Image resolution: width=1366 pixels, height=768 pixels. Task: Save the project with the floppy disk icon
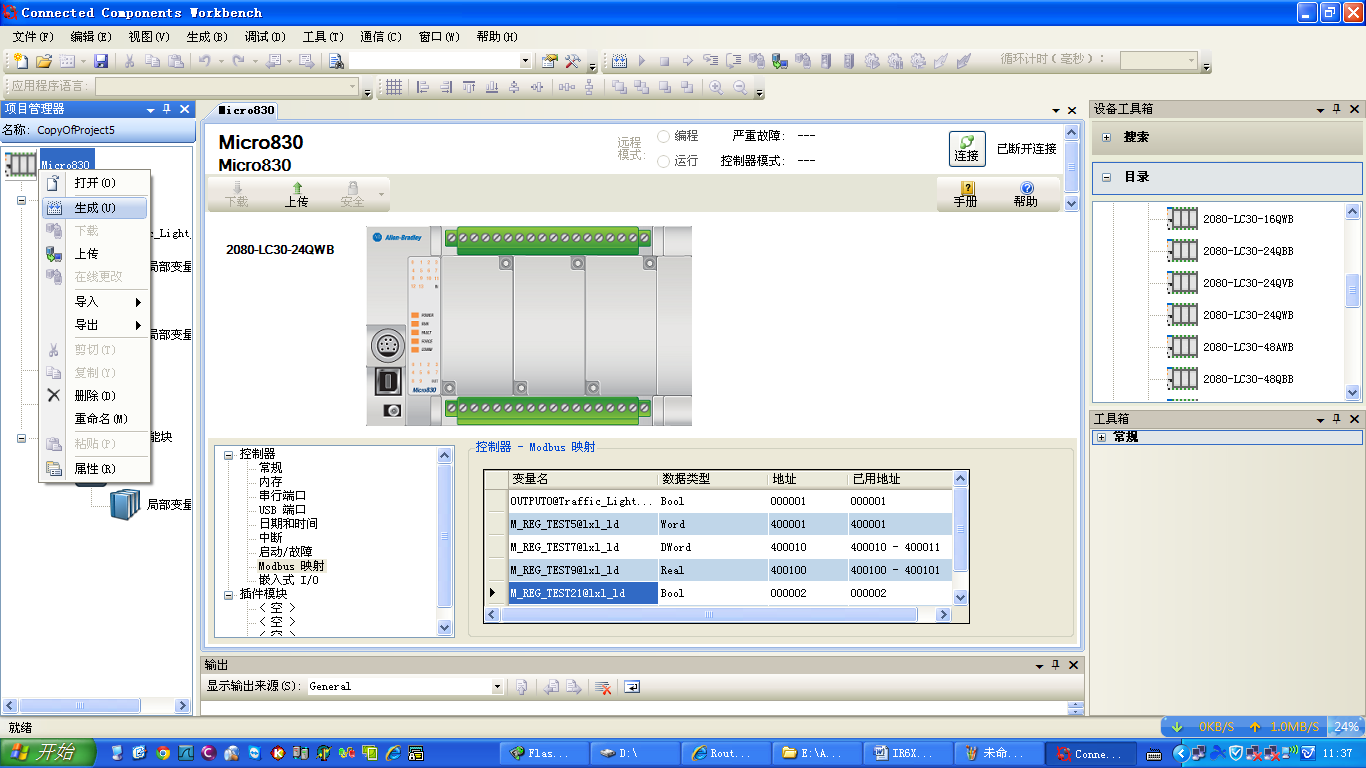coord(101,61)
